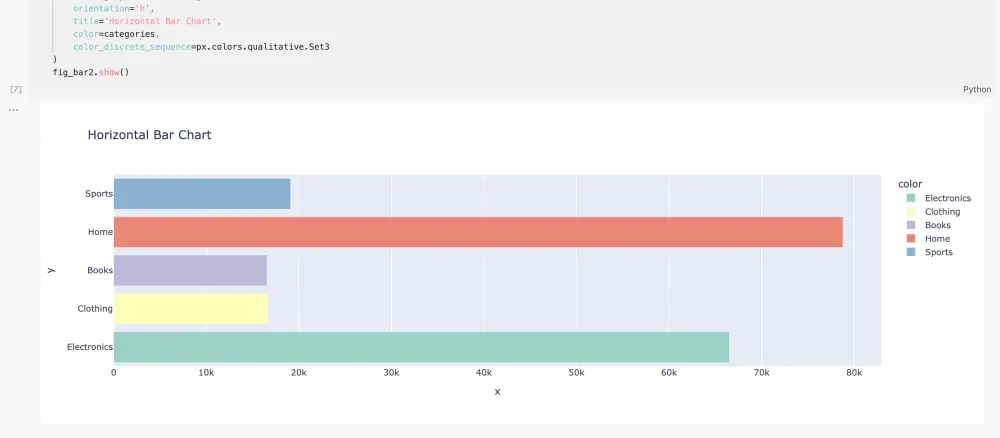
Task: Click the purple Books legend swatch
Action: point(910,225)
